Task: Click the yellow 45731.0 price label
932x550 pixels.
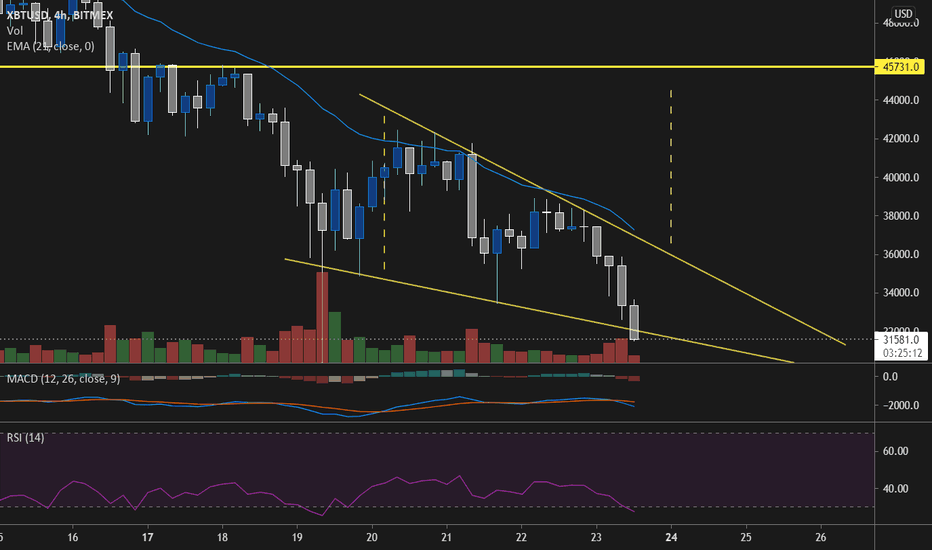Action: [900, 67]
